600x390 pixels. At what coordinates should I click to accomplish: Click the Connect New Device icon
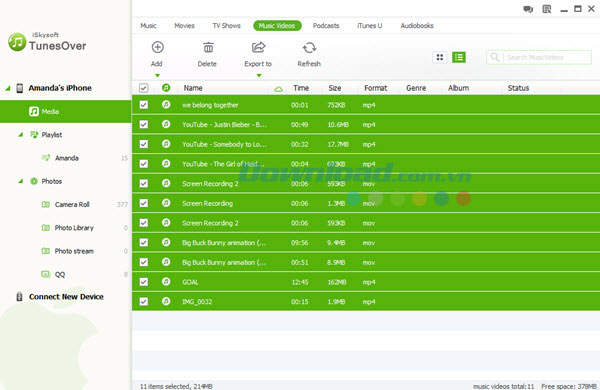(x=19, y=297)
